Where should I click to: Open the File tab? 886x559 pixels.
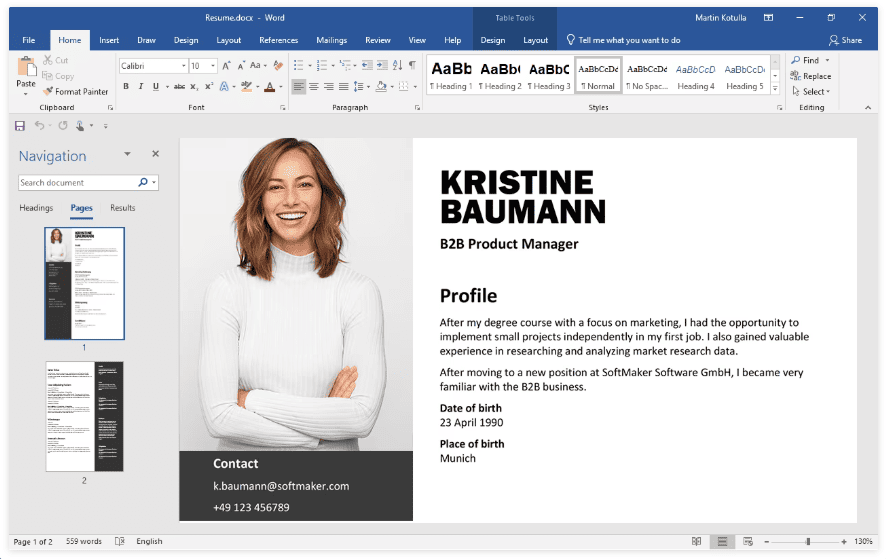(29, 40)
